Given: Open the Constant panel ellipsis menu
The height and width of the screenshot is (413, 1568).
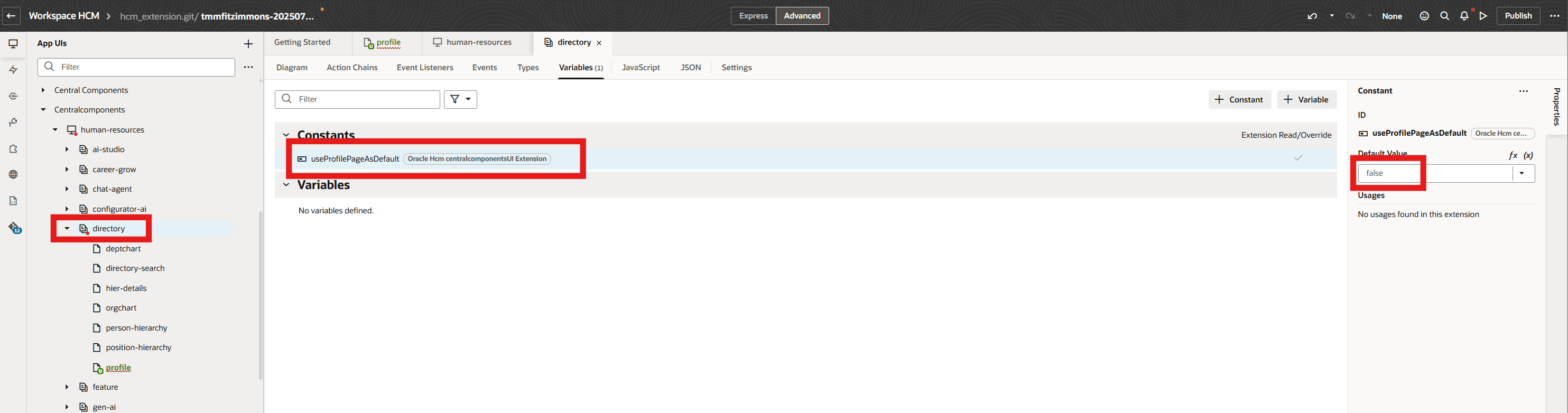Looking at the screenshot, I should pos(1524,91).
